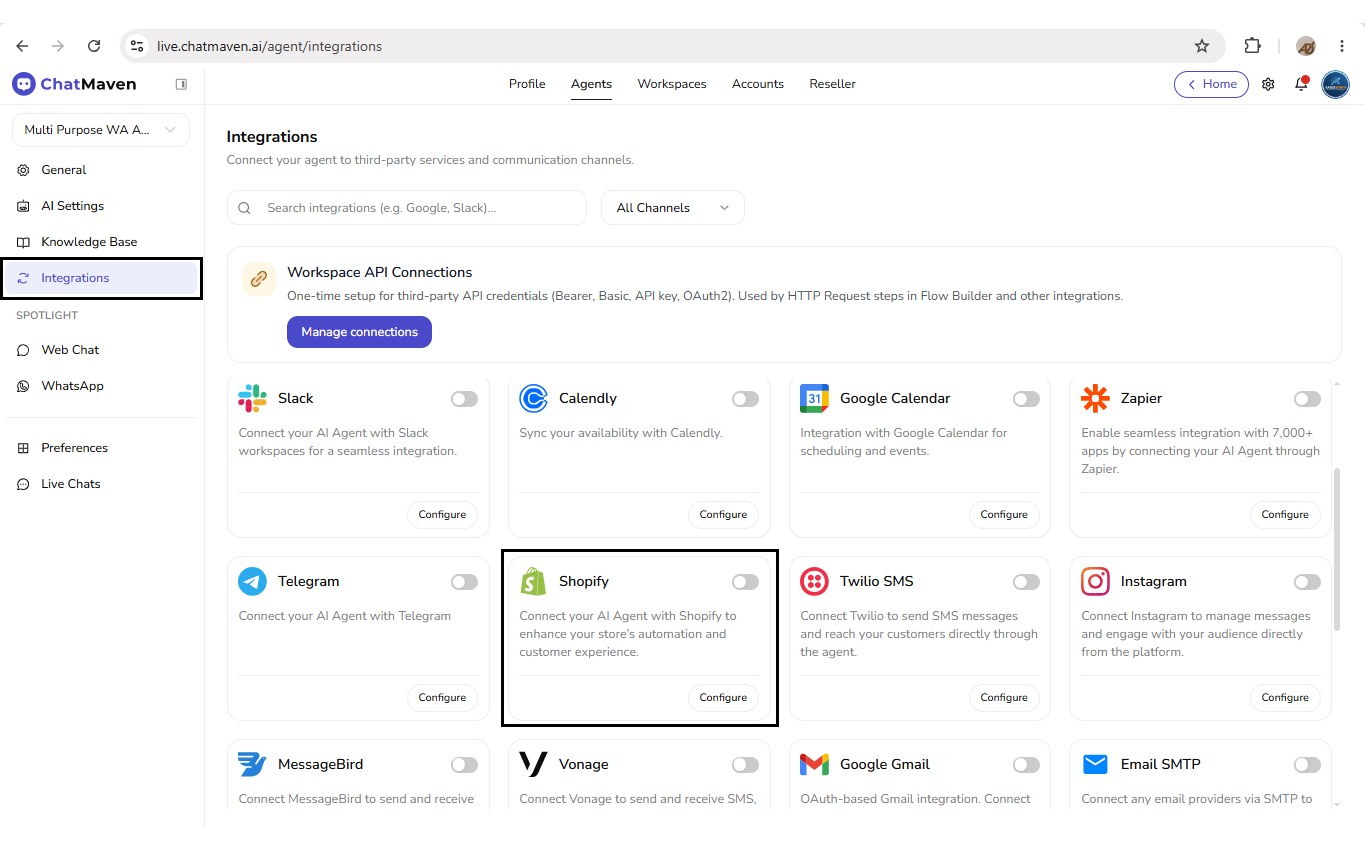Configure the Slack integration
The height and width of the screenshot is (862, 1368).
point(442,514)
